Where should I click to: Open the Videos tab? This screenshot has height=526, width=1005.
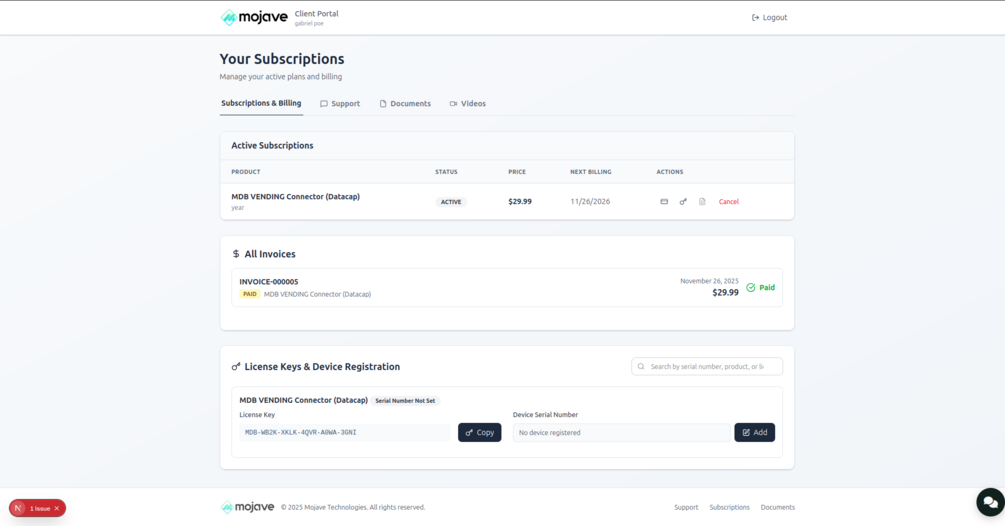468,104
